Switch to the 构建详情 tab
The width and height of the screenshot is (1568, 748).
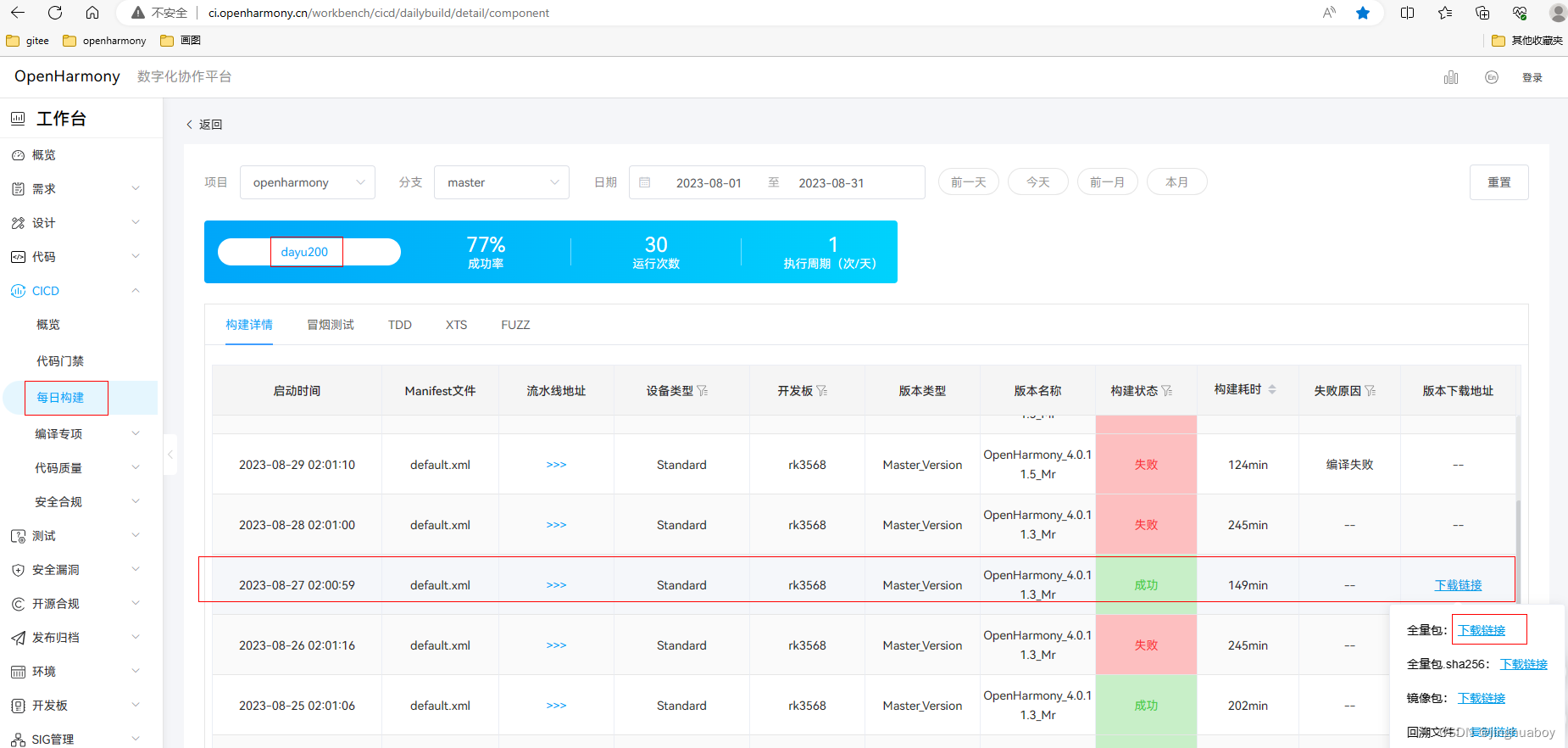click(249, 325)
